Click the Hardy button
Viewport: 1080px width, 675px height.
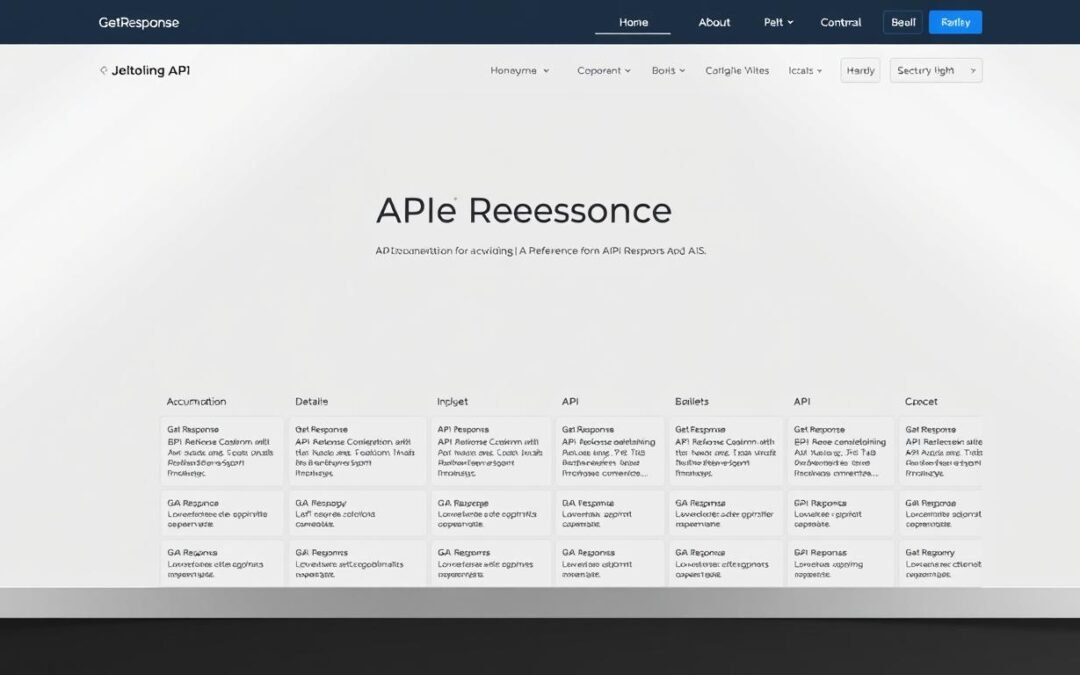pyautogui.click(x=860, y=70)
